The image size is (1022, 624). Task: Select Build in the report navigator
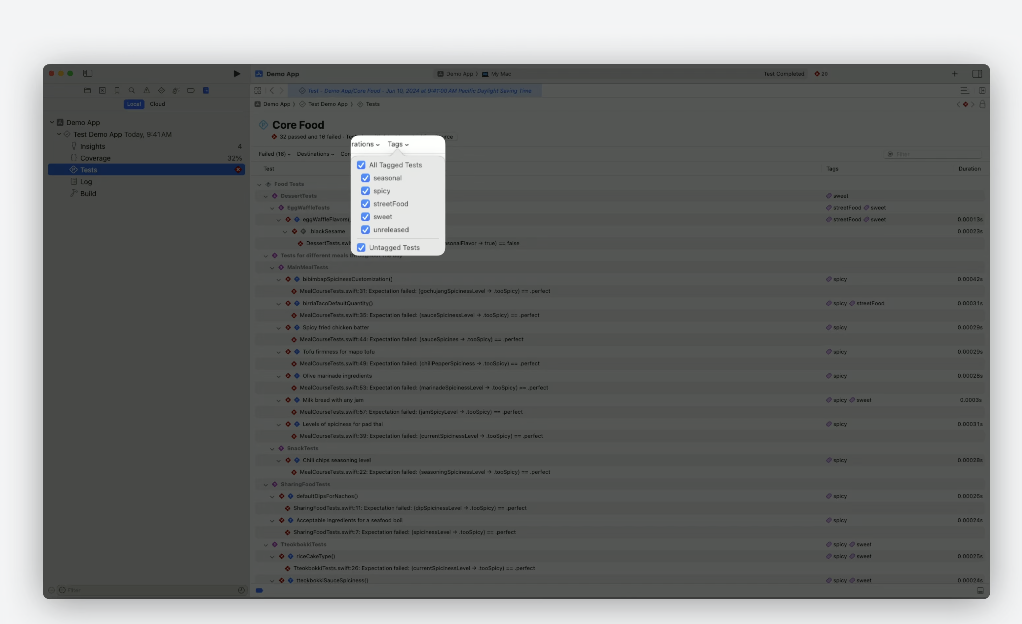(x=147, y=194)
